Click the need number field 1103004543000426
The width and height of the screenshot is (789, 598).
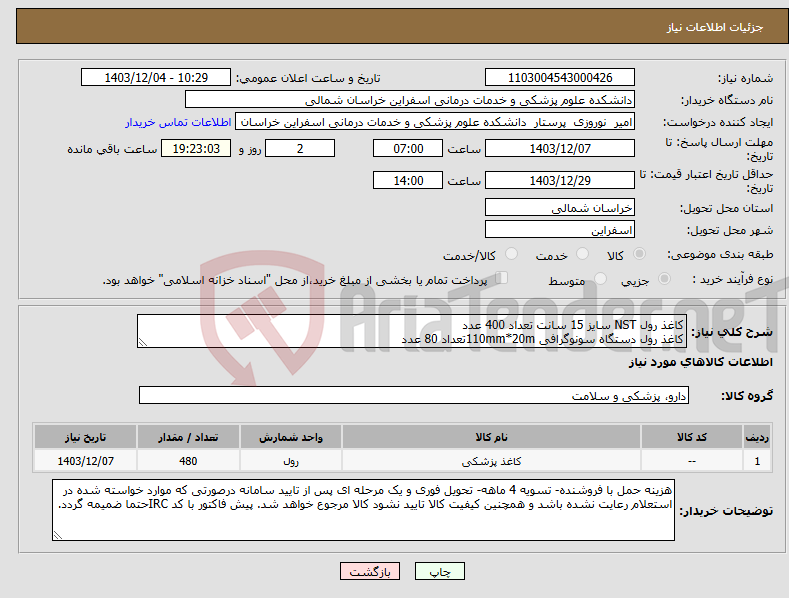coord(560,78)
